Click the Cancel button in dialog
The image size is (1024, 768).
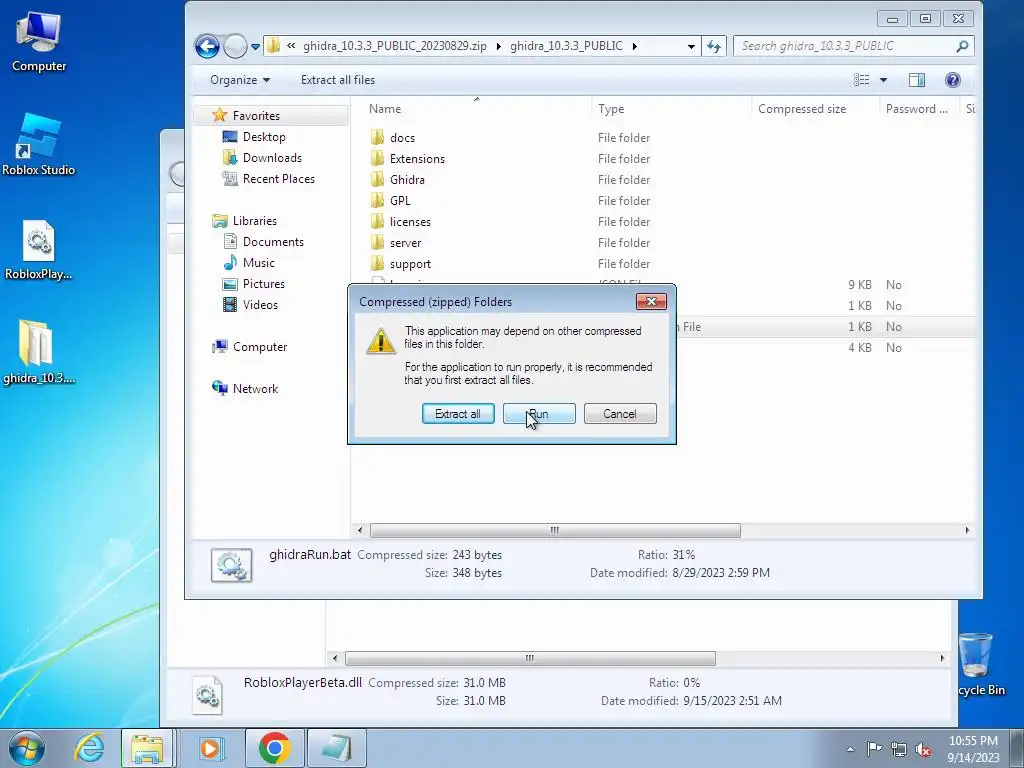(620, 413)
